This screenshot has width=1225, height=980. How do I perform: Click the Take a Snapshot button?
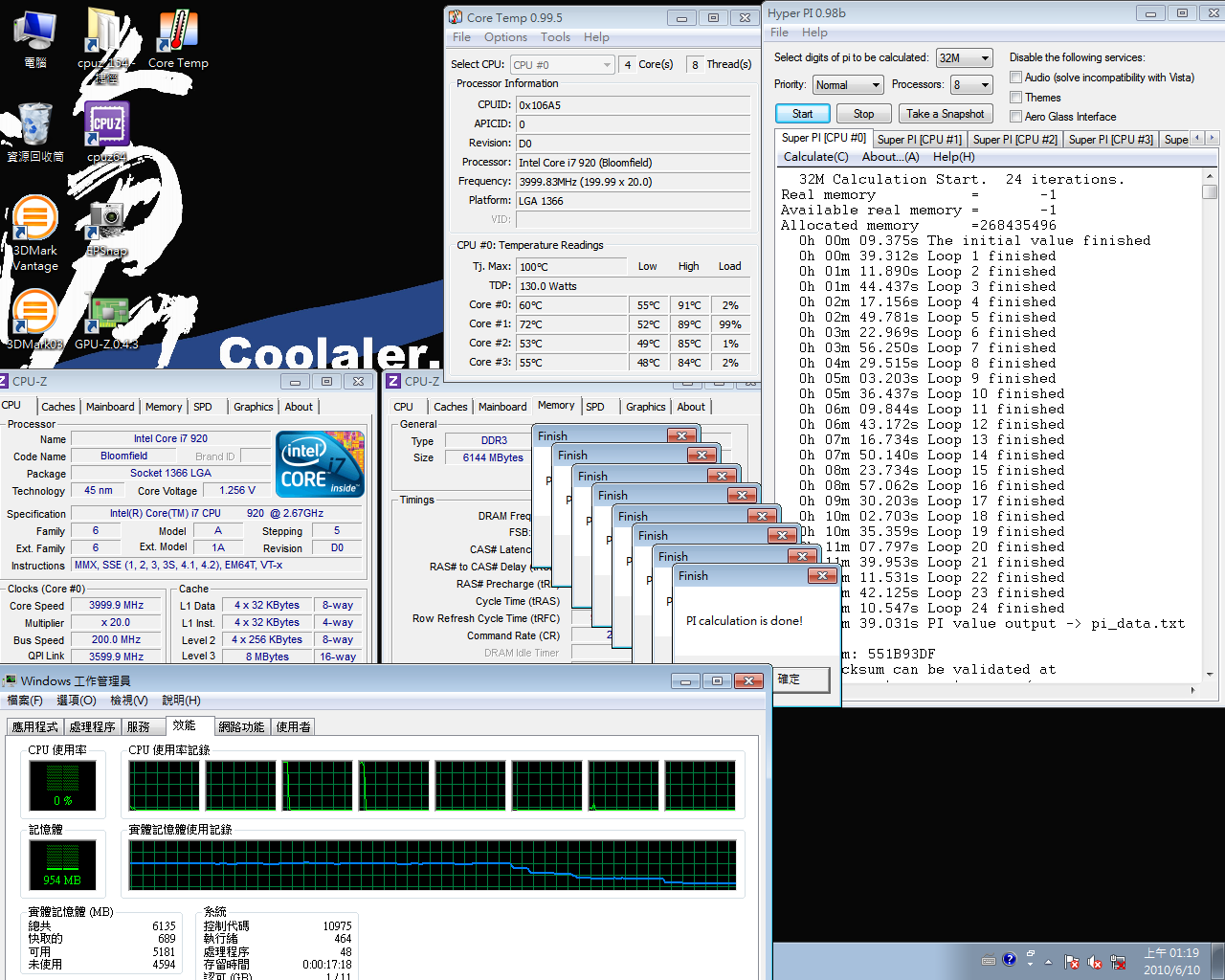[x=945, y=114]
